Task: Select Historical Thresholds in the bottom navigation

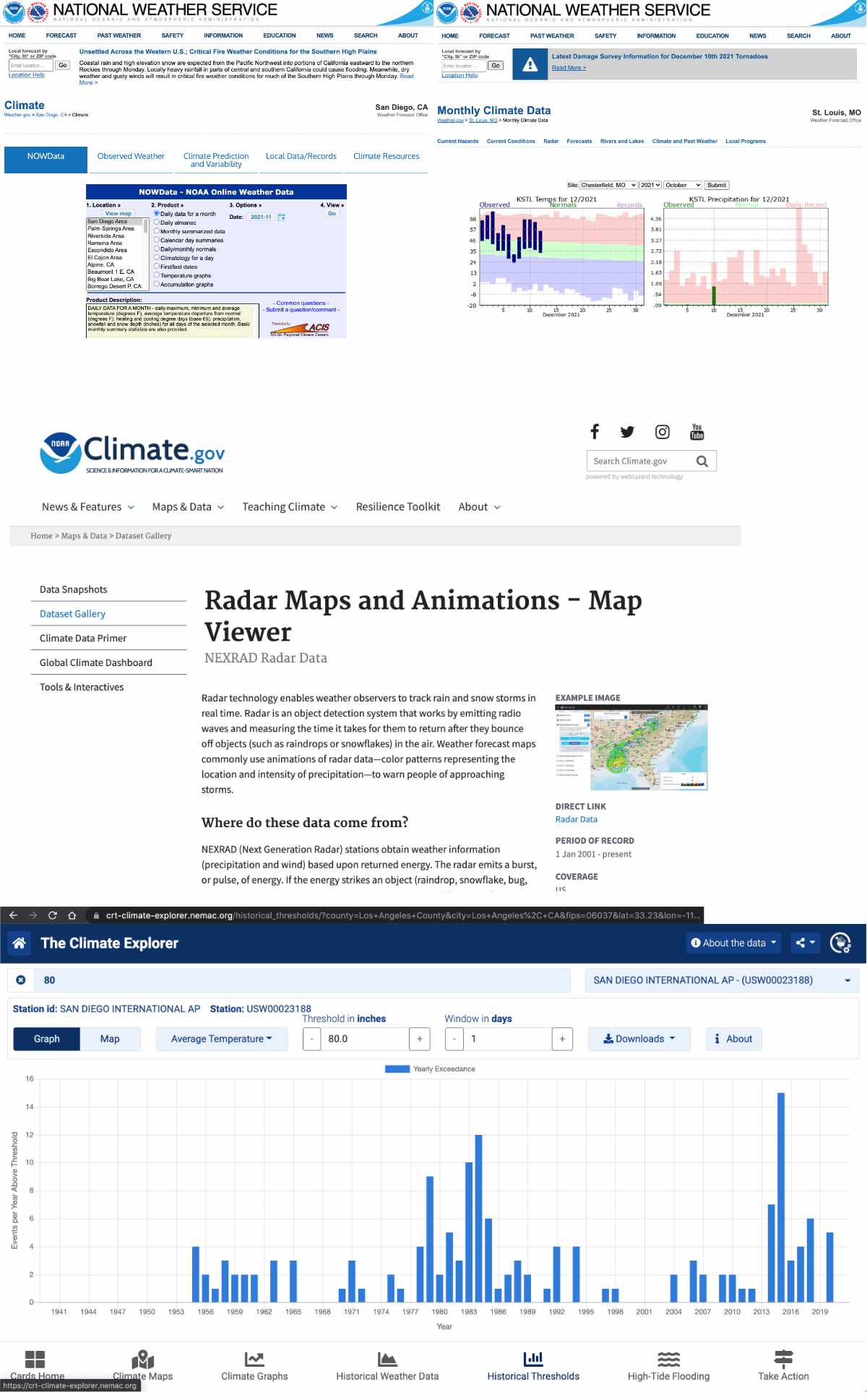Action: pyautogui.click(x=533, y=1365)
